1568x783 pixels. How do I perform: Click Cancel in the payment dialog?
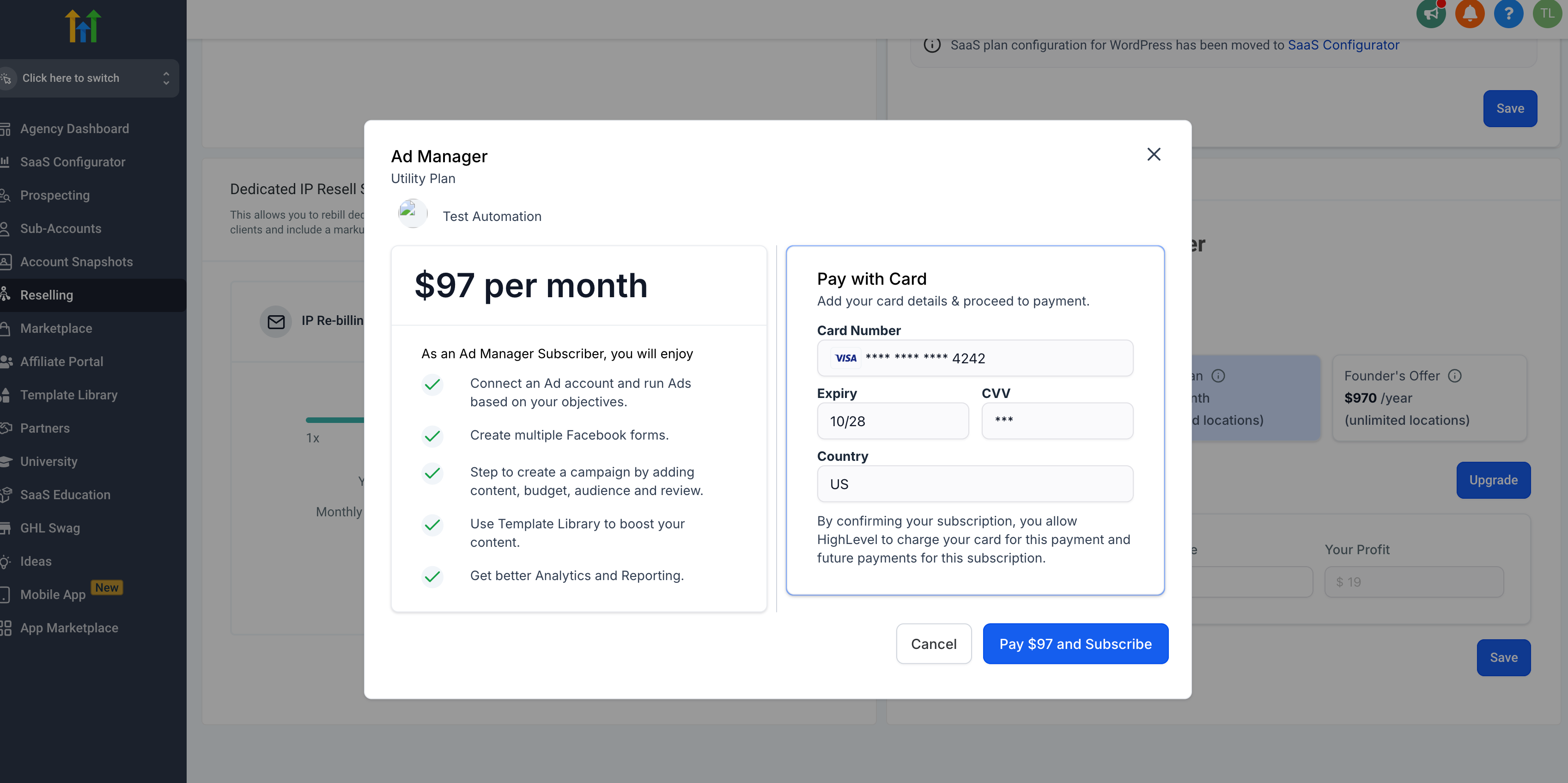tap(933, 643)
